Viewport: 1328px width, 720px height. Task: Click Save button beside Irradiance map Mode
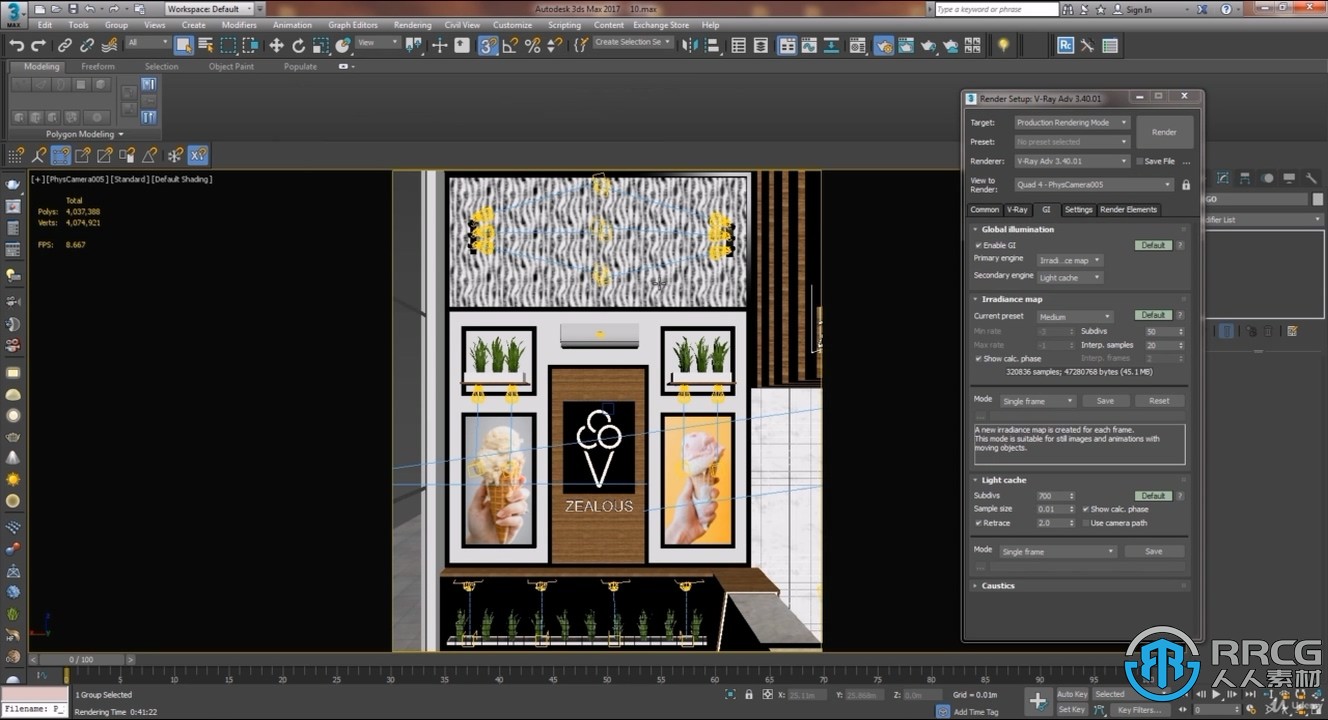click(1105, 401)
